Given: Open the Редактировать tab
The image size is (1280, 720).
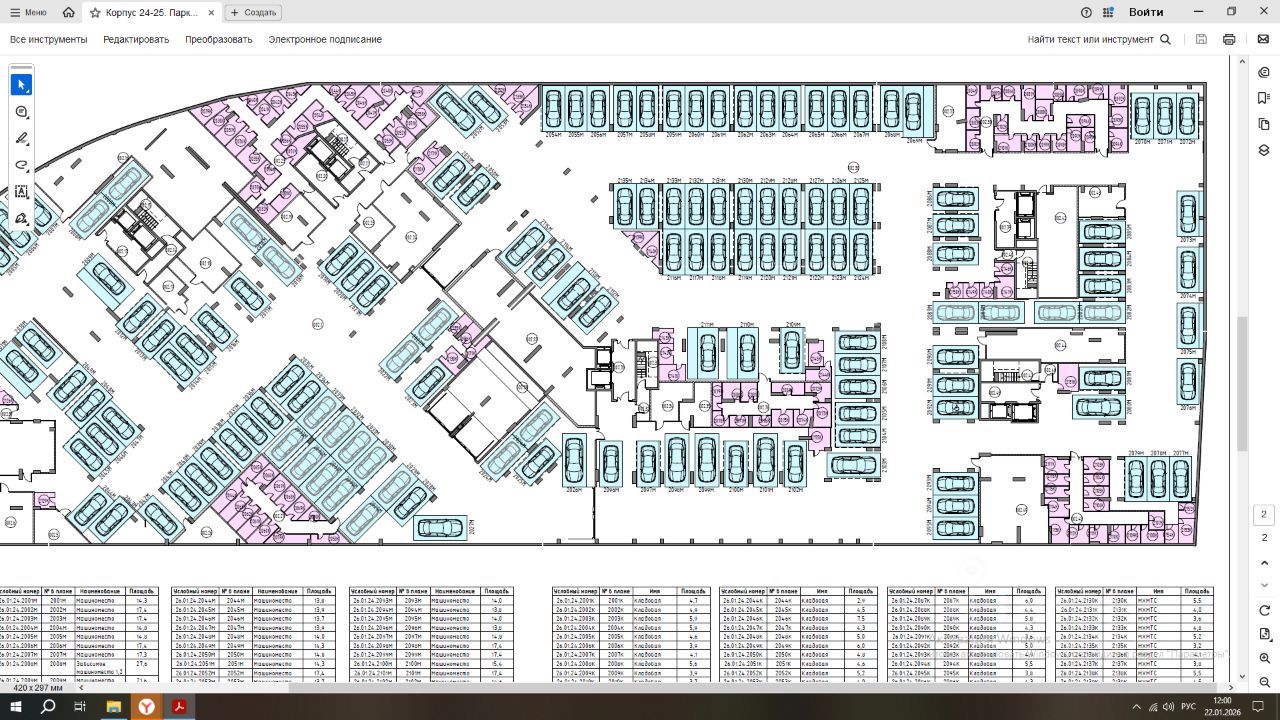Looking at the screenshot, I should coord(136,39).
